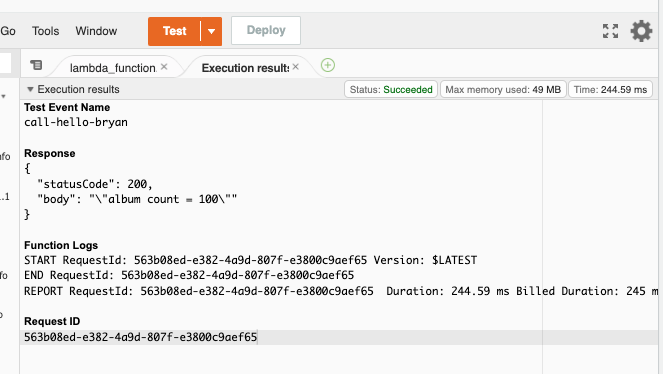Open the Window menu
The width and height of the screenshot is (663, 374).
click(x=96, y=31)
